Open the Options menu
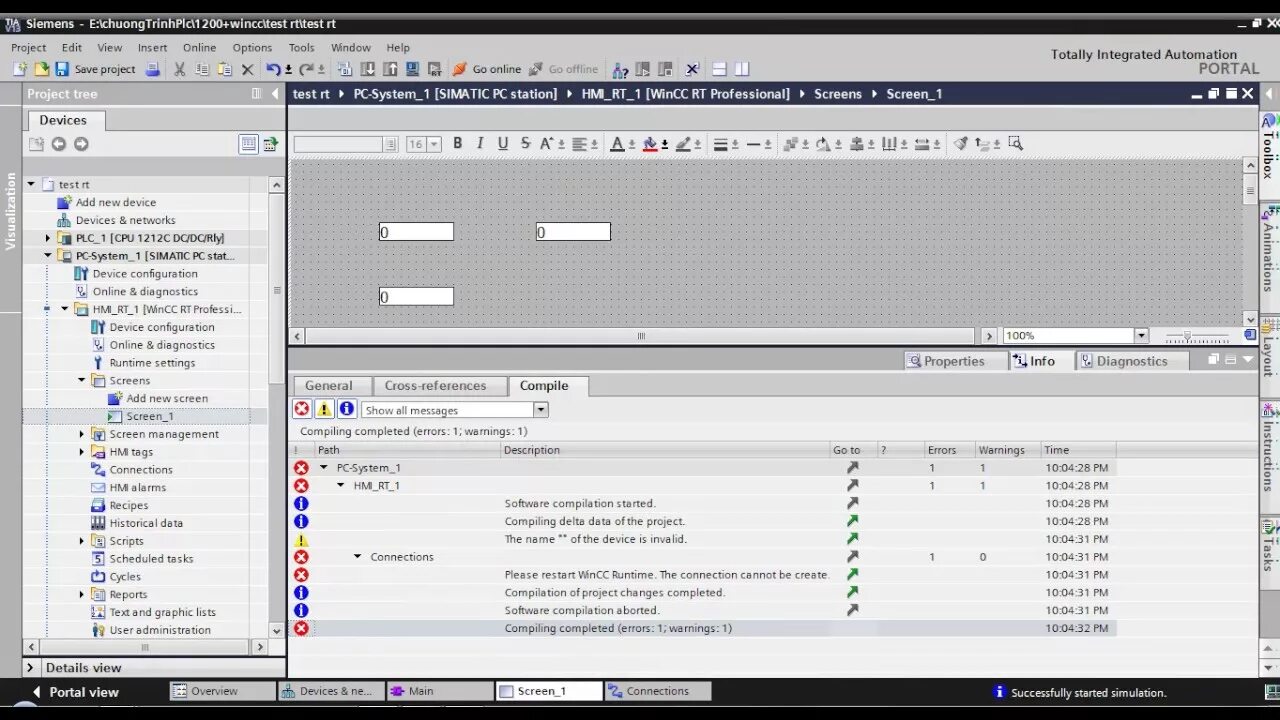Screen dimensions: 1280x720 pos(252,47)
